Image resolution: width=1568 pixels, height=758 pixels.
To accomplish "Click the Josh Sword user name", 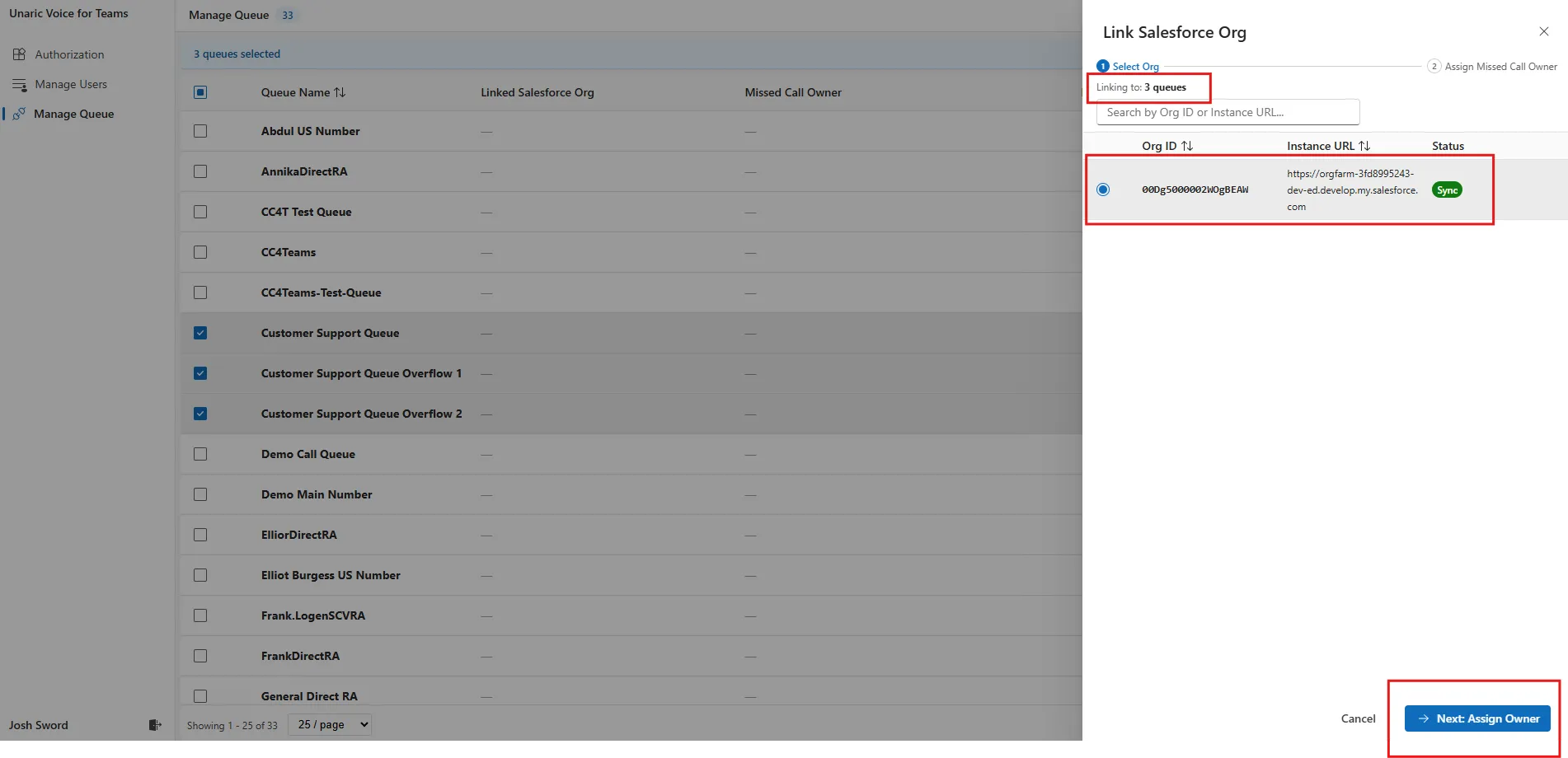I will tap(39, 725).
